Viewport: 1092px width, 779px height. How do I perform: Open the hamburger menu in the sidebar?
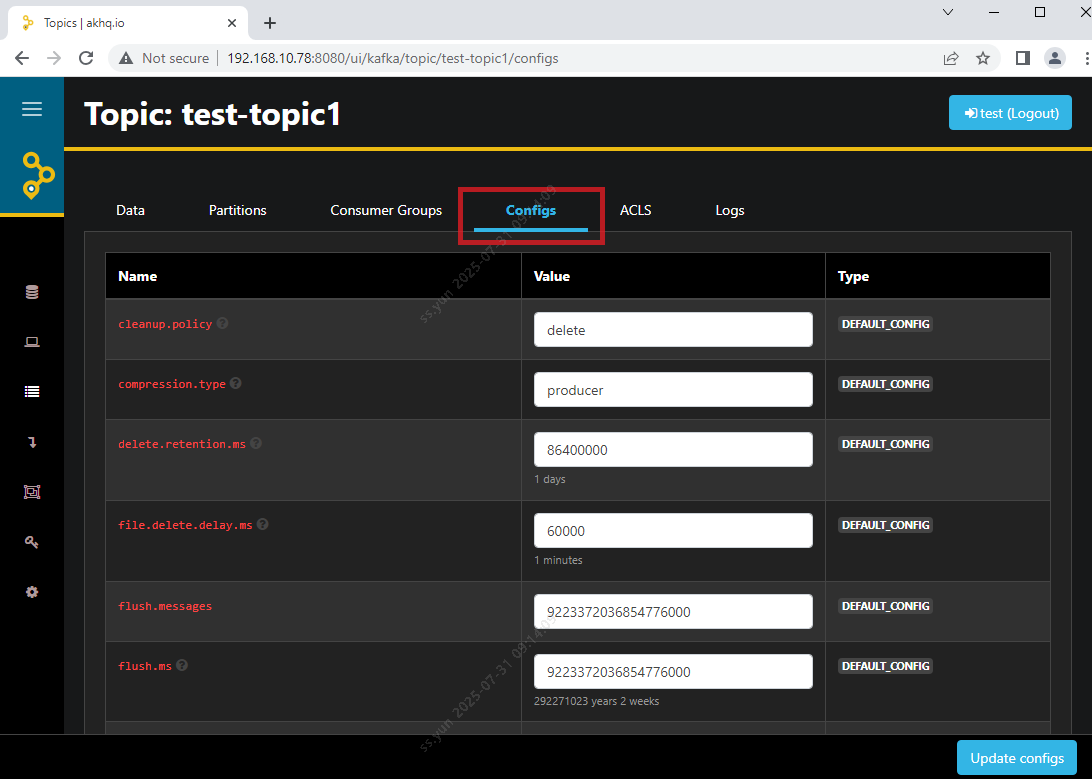[32, 109]
